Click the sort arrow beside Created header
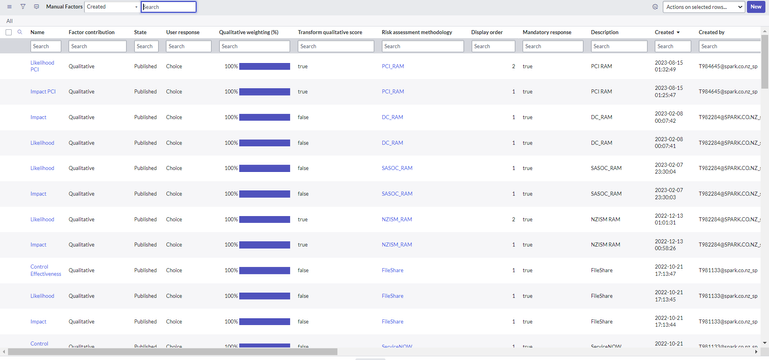 point(678,32)
